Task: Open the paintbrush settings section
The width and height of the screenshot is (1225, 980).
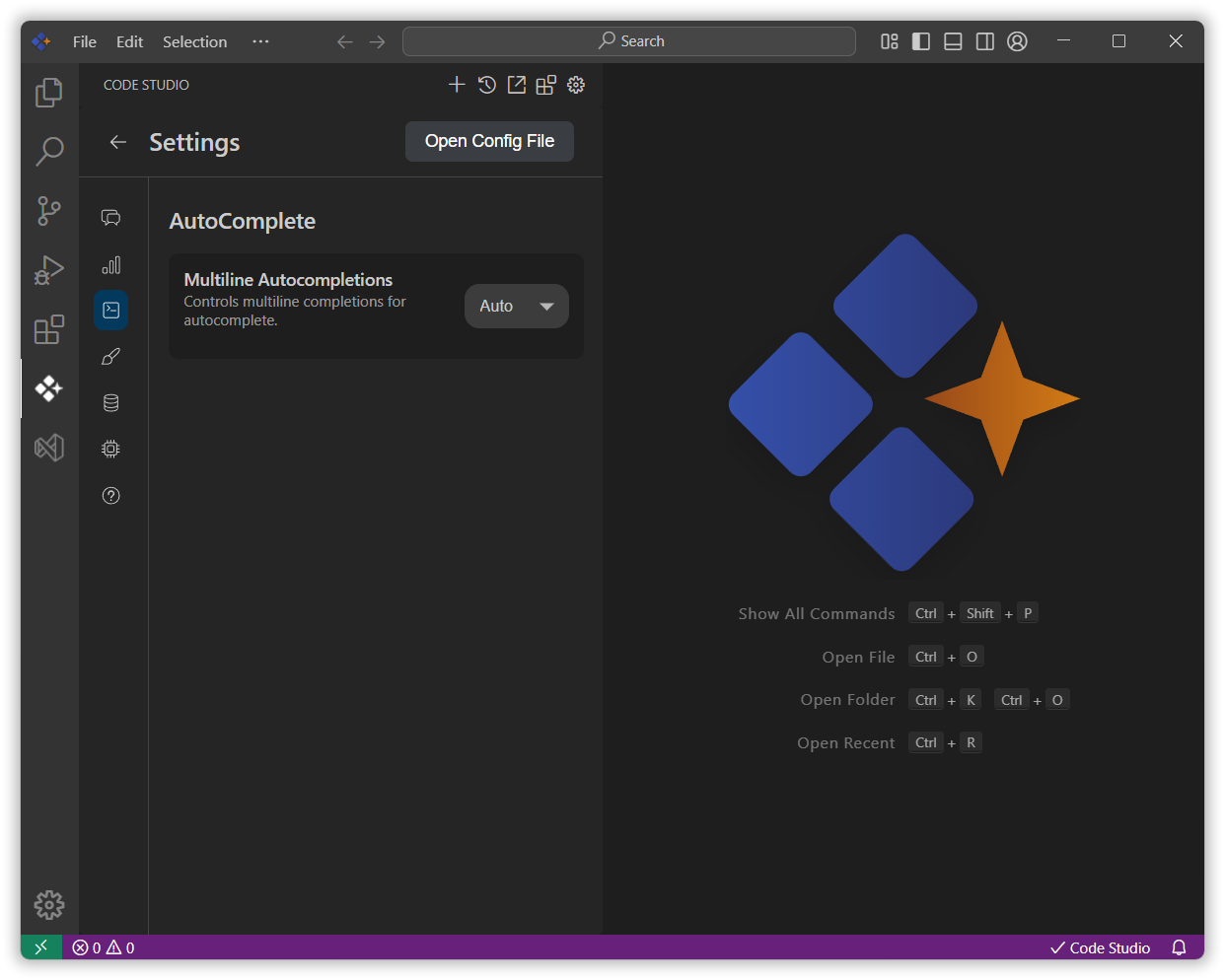Action: (x=111, y=356)
